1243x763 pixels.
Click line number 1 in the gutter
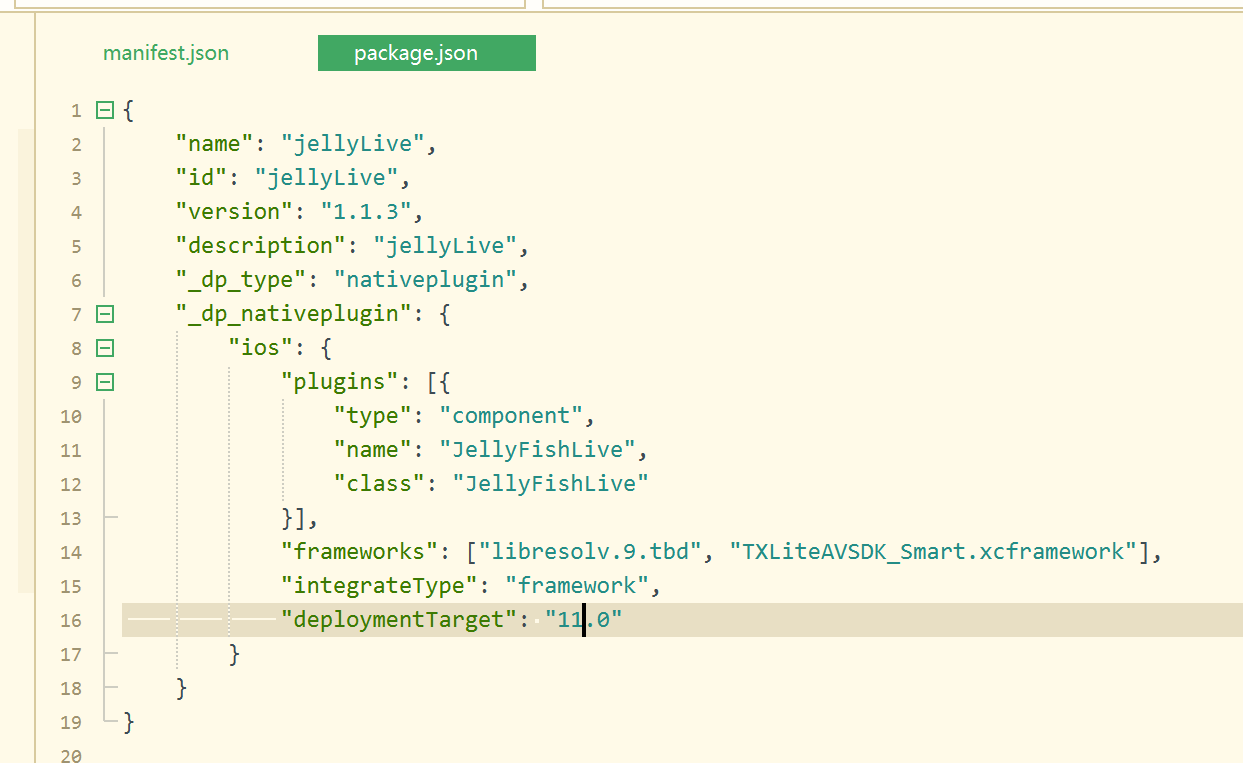tap(76, 110)
